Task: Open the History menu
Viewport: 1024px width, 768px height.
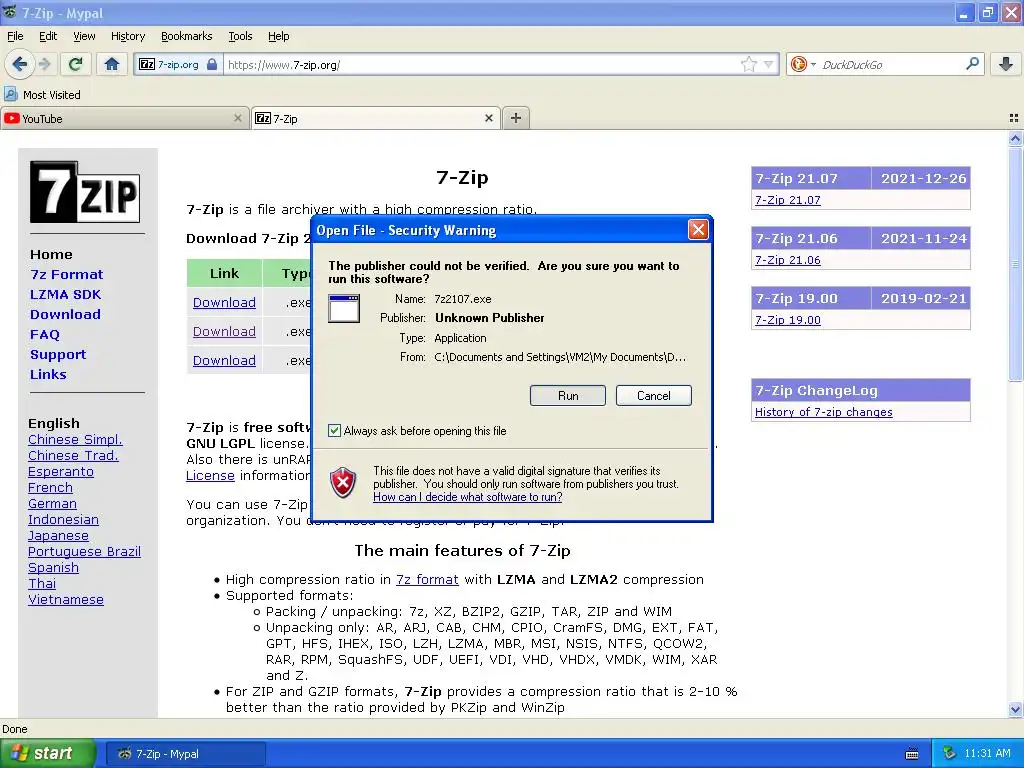Action: 127,36
